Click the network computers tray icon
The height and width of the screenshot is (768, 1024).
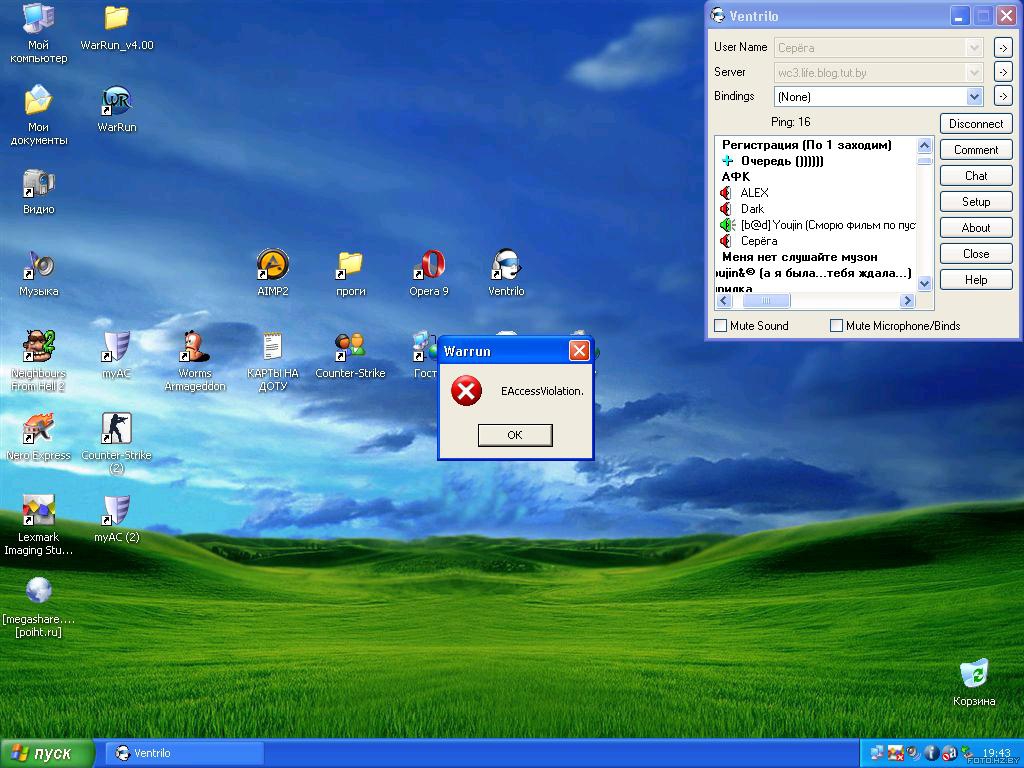[877, 753]
